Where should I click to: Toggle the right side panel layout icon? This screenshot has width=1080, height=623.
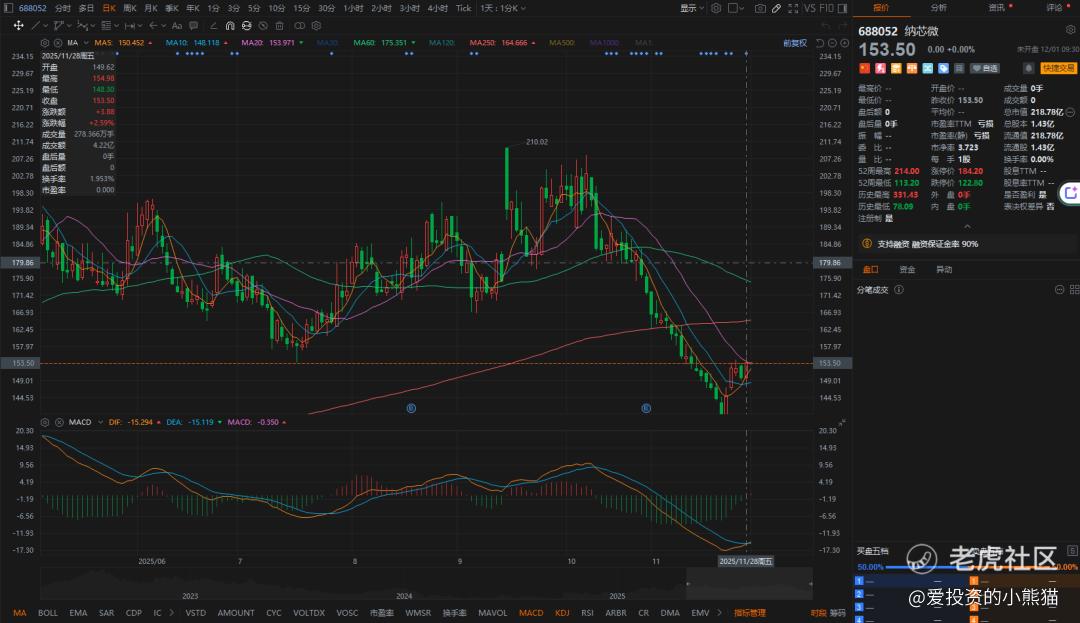pyautogui.click(x=842, y=8)
